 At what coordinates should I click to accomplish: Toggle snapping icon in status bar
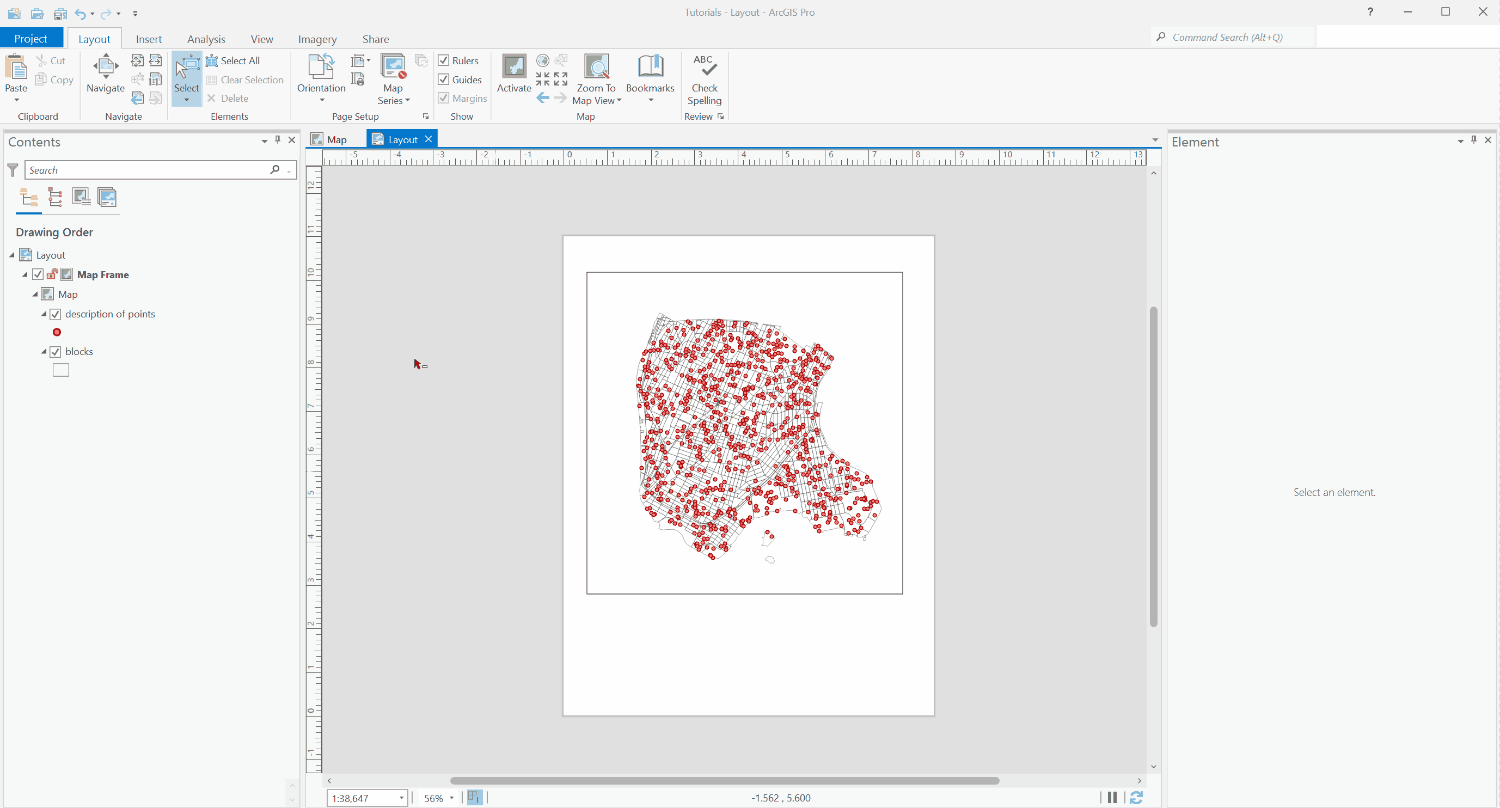(474, 797)
